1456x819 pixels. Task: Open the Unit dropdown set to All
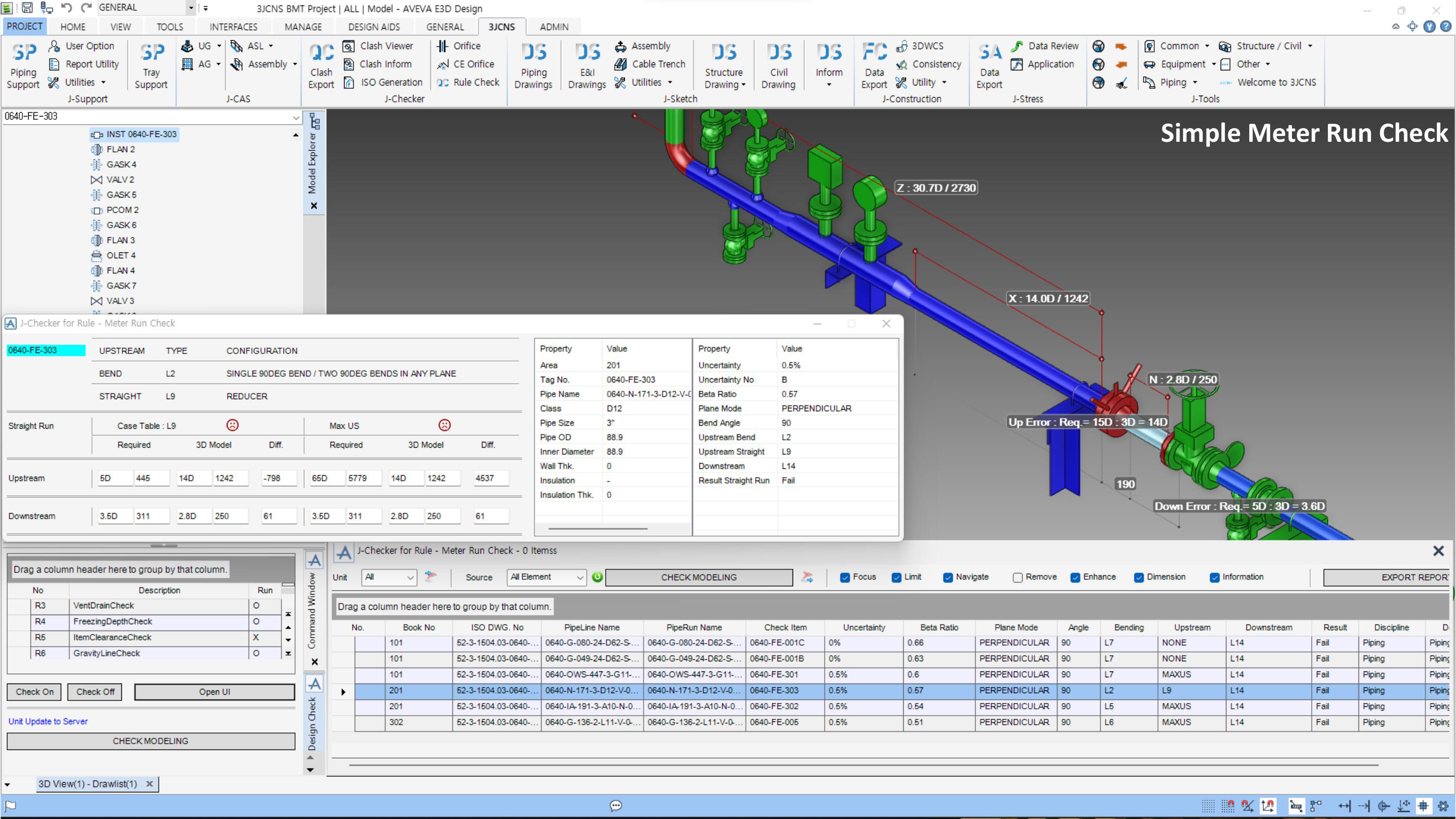tap(389, 577)
